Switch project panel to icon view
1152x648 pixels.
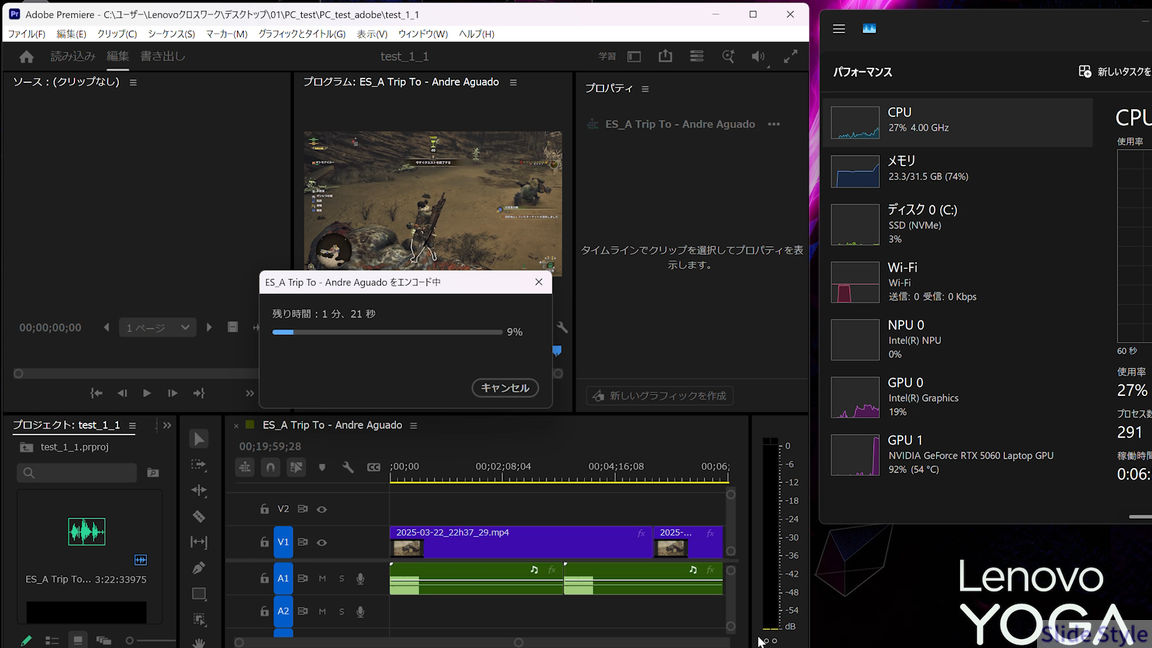(77, 641)
